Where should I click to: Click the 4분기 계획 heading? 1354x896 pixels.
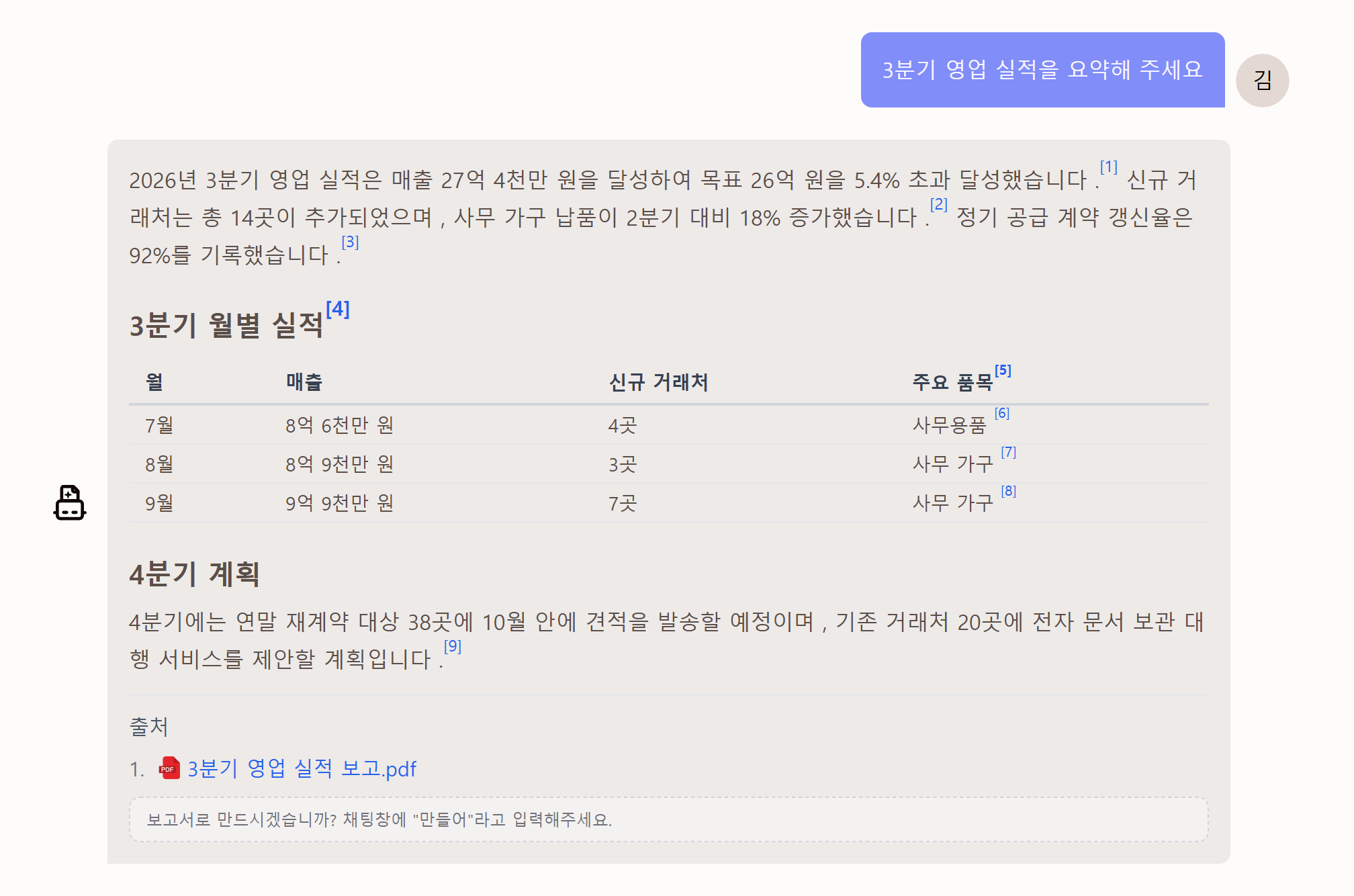tap(195, 574)
